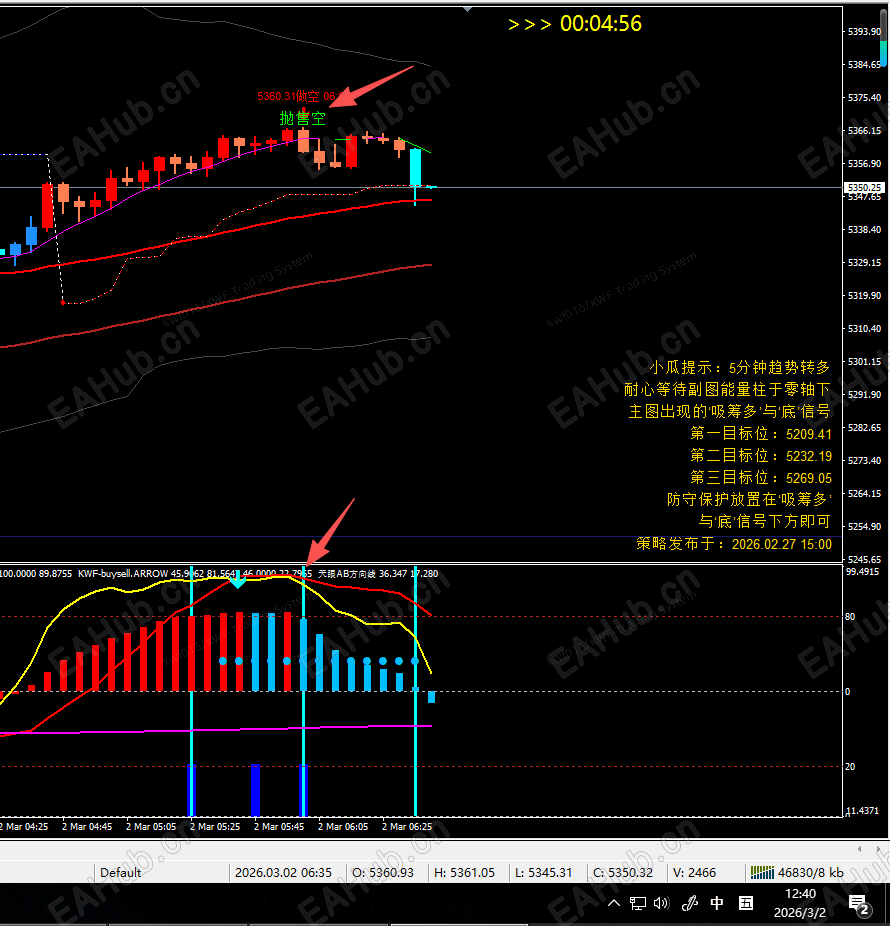Click the 小瓜提示 5分钟趋势转多 hint text
Image resolution: width=890 pixels, height=926 pixels.
coord(740,367)
